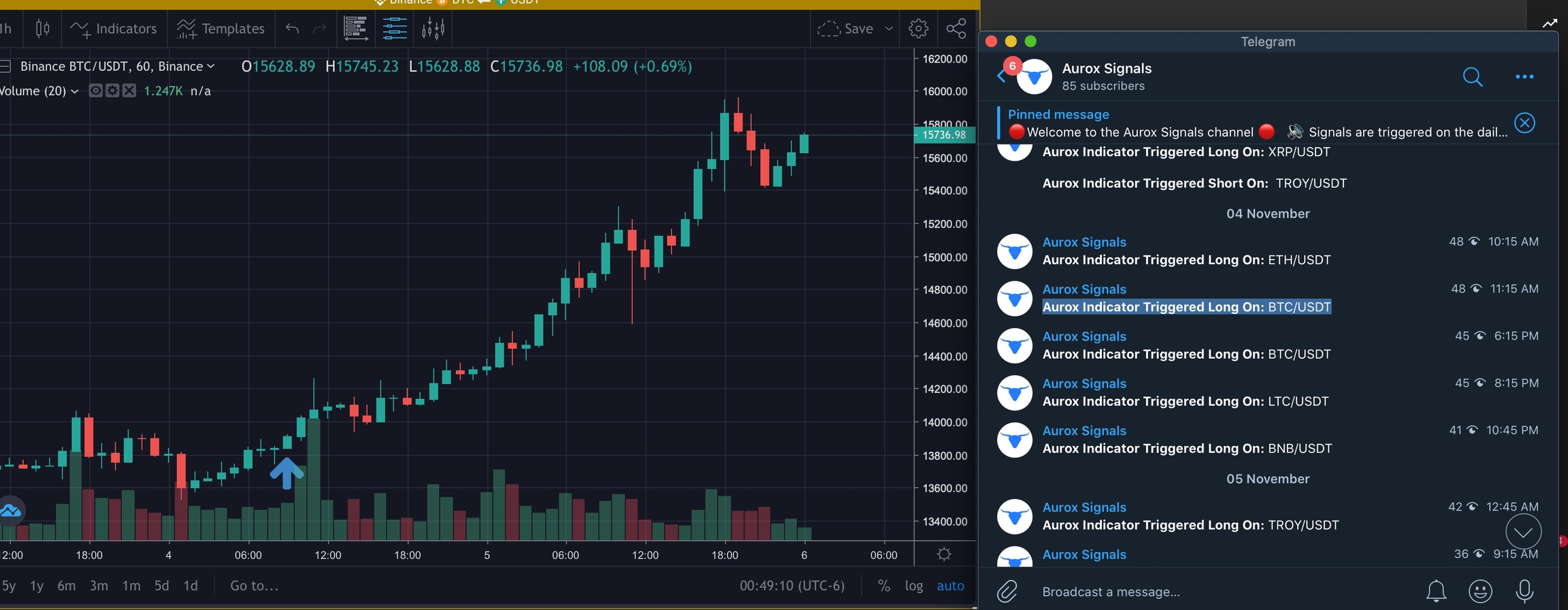Image resolution: width=1568 pixels, height=610 pixels.
Task: Expand the Volume (20) indicator dropdown
Action: [74, 91]
